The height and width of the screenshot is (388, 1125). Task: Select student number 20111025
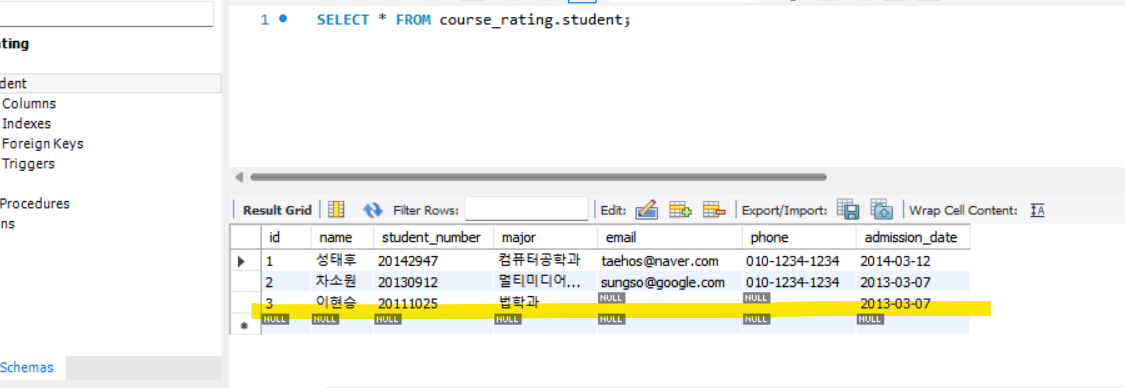[x=433, y=303]
